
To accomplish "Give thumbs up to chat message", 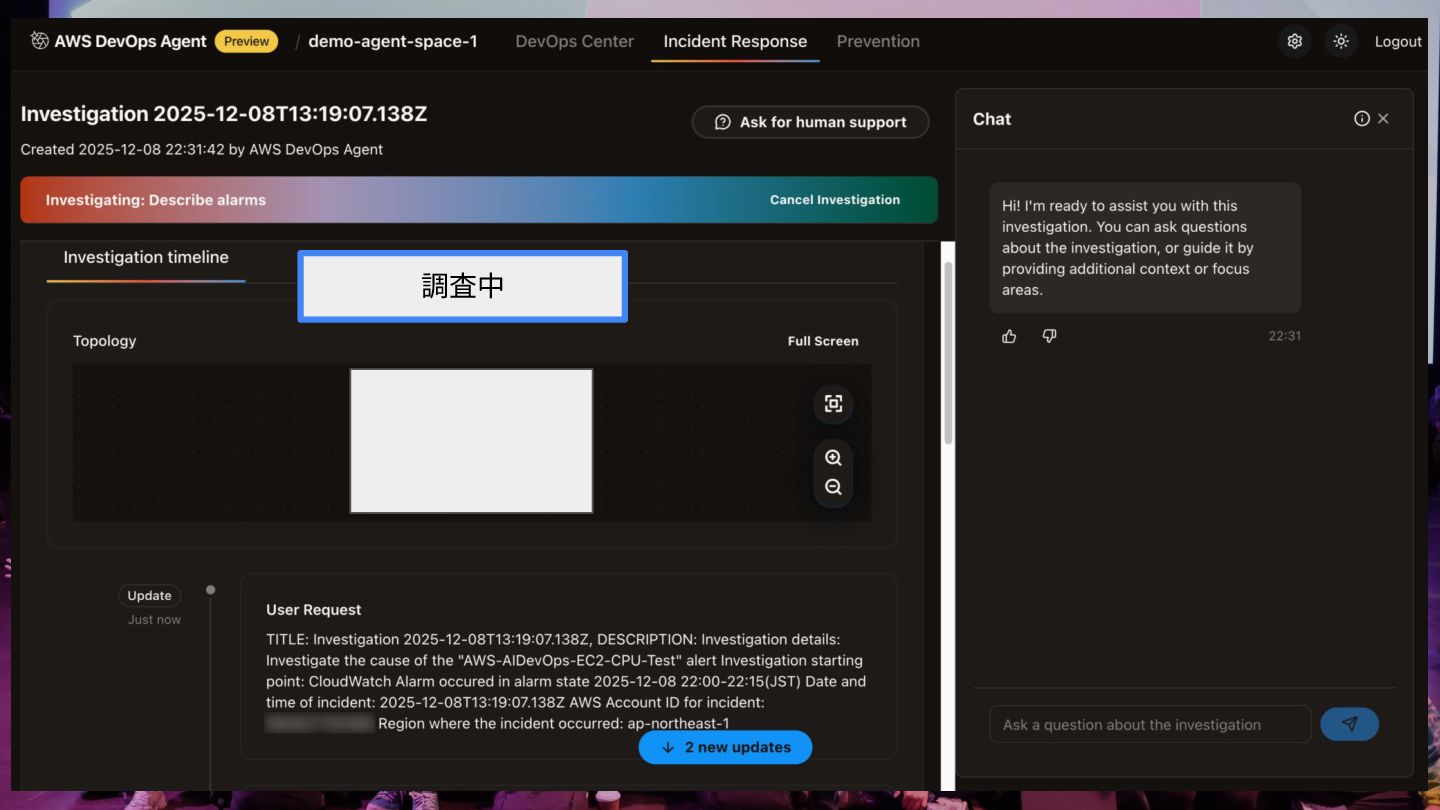I will click(1009, 336).
